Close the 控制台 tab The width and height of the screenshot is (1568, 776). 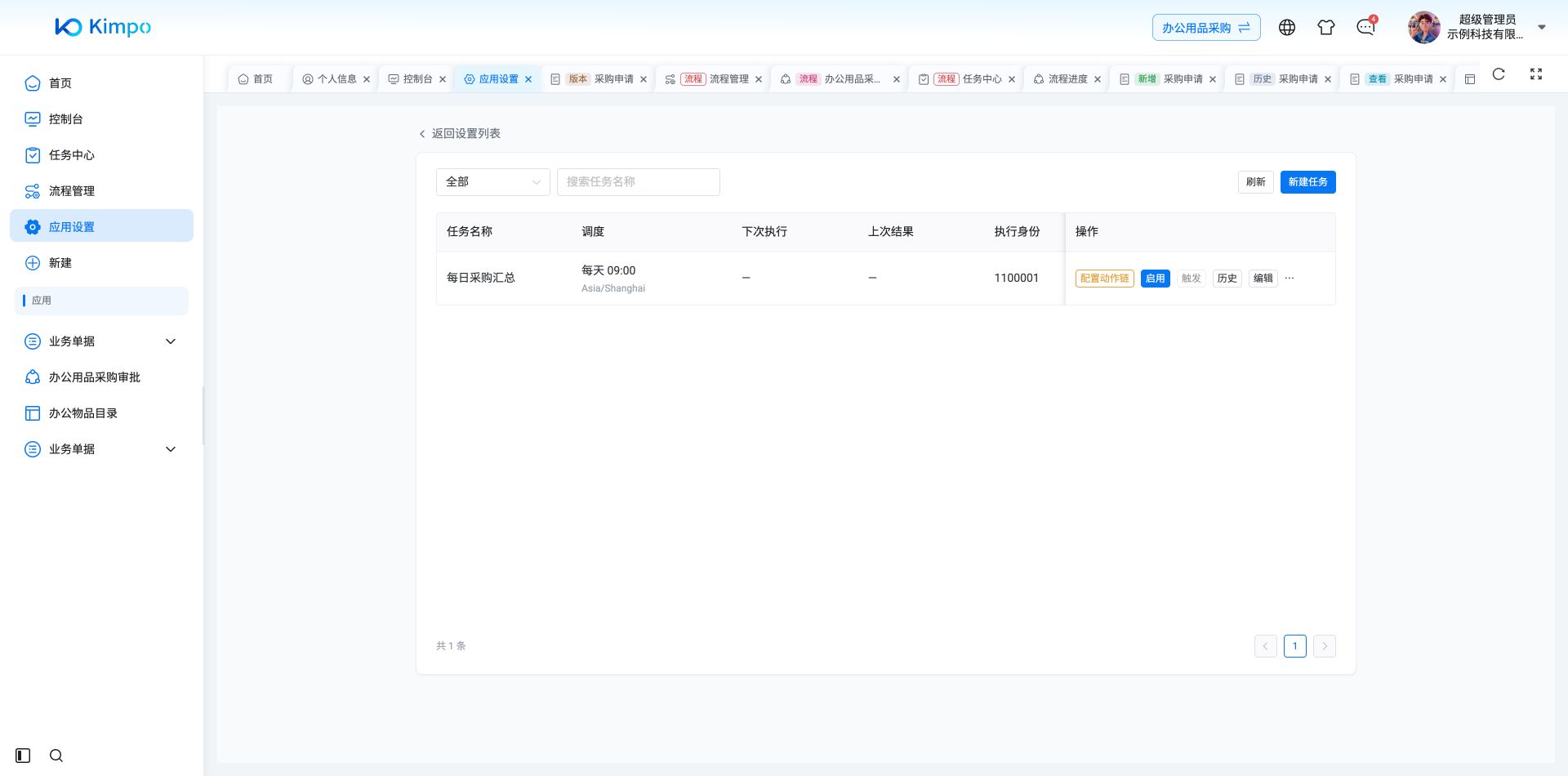click(x=443, y=79)
